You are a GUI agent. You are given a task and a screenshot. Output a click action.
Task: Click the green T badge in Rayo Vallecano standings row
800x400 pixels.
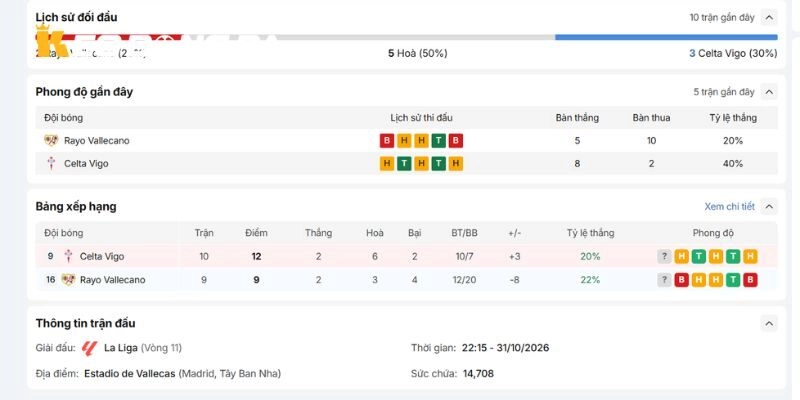pyautogui.click(x=733, y=280)
